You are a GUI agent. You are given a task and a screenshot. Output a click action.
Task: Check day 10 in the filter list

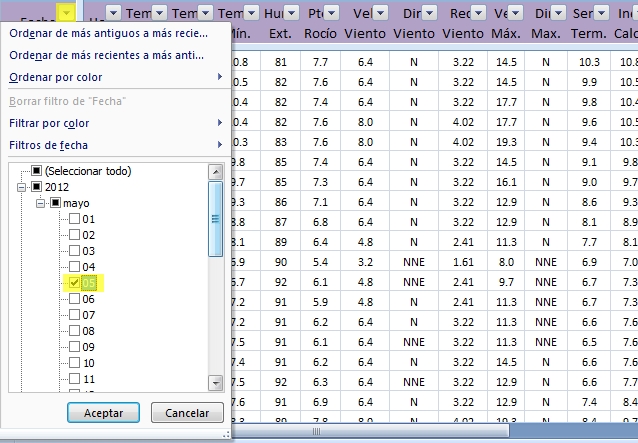pyautogui.click(x=74, y=362)
